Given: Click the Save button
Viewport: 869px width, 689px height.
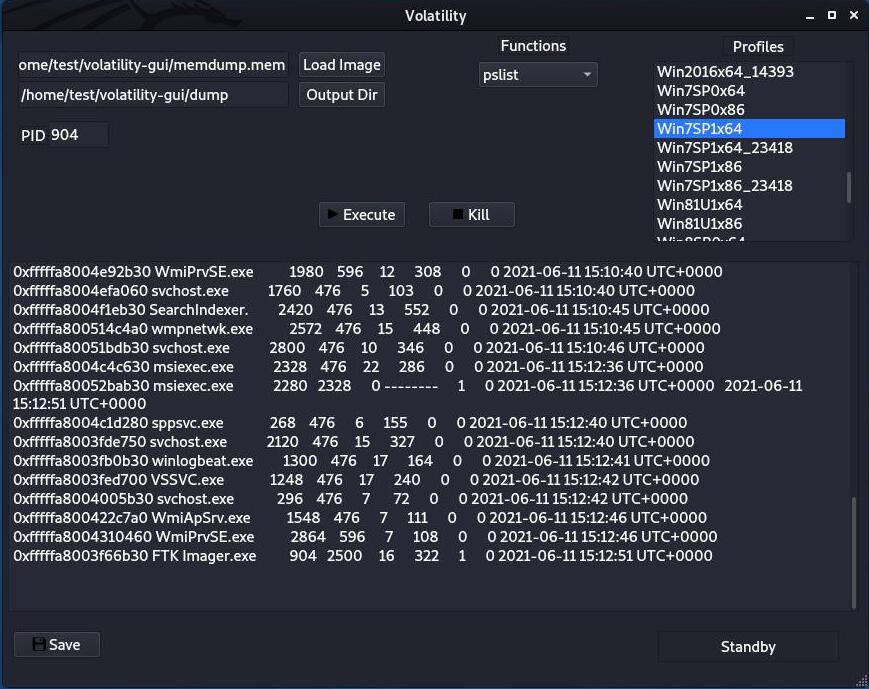Looking at the screenshot, I should coord(57,645).
